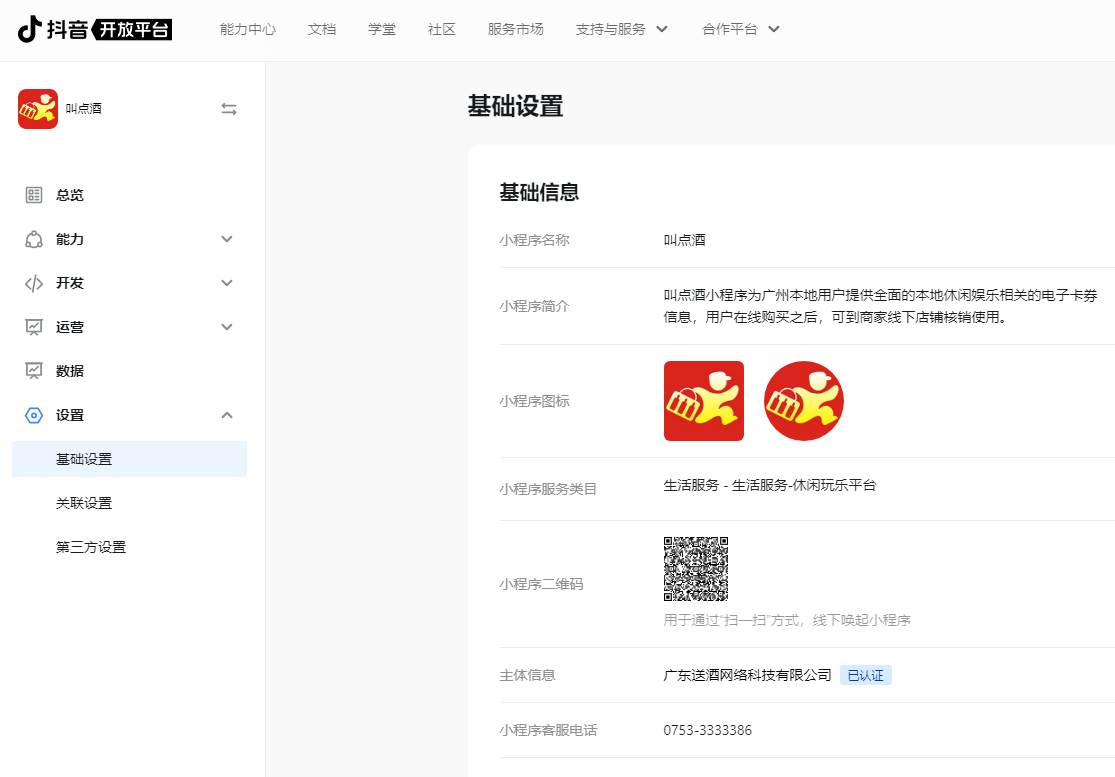Click the 运营 operations chart icon
1115x777 pixels.
33,327
